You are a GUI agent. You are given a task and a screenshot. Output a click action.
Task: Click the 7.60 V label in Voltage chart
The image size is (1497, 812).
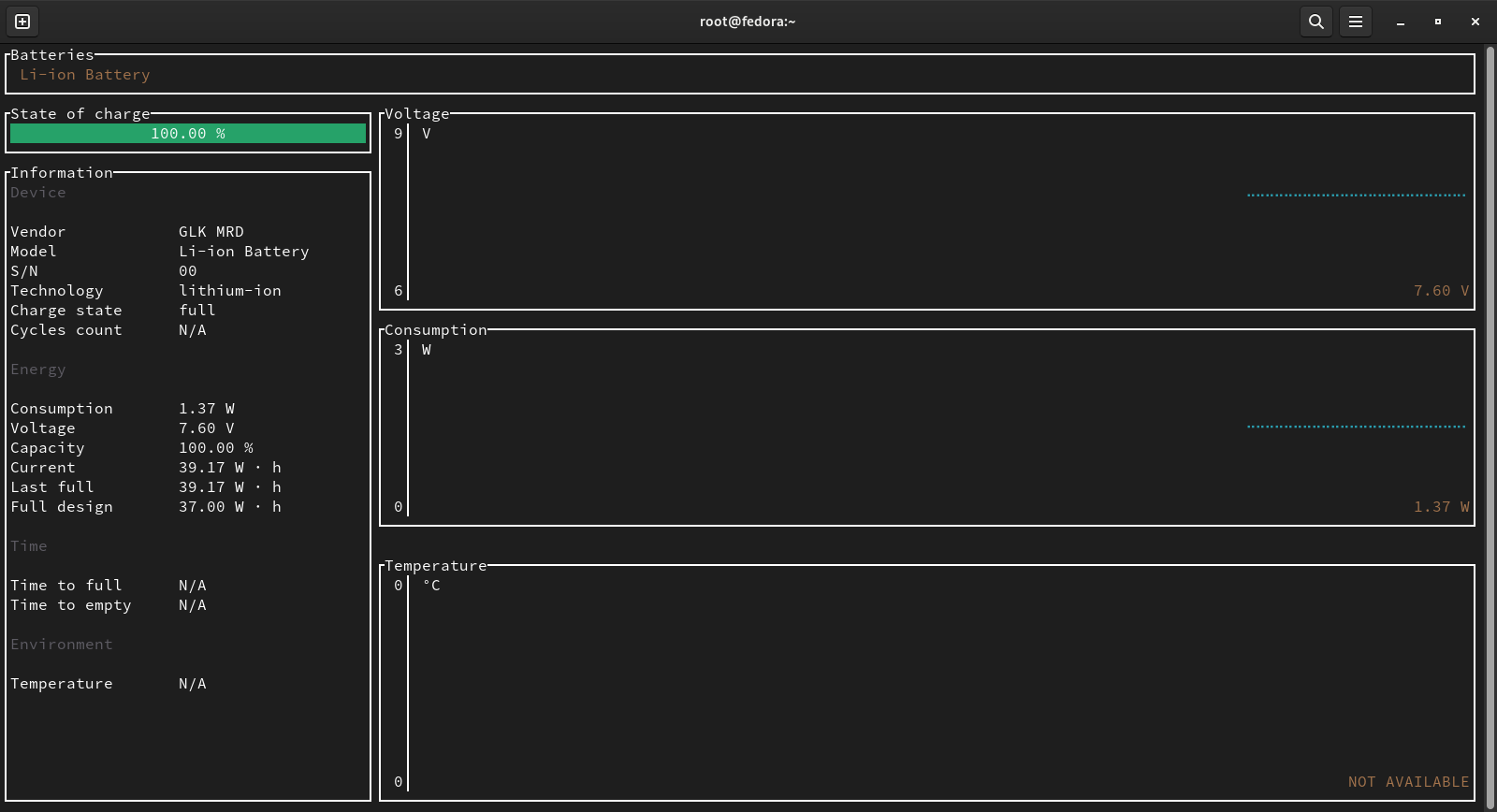tap(1441, 291)
